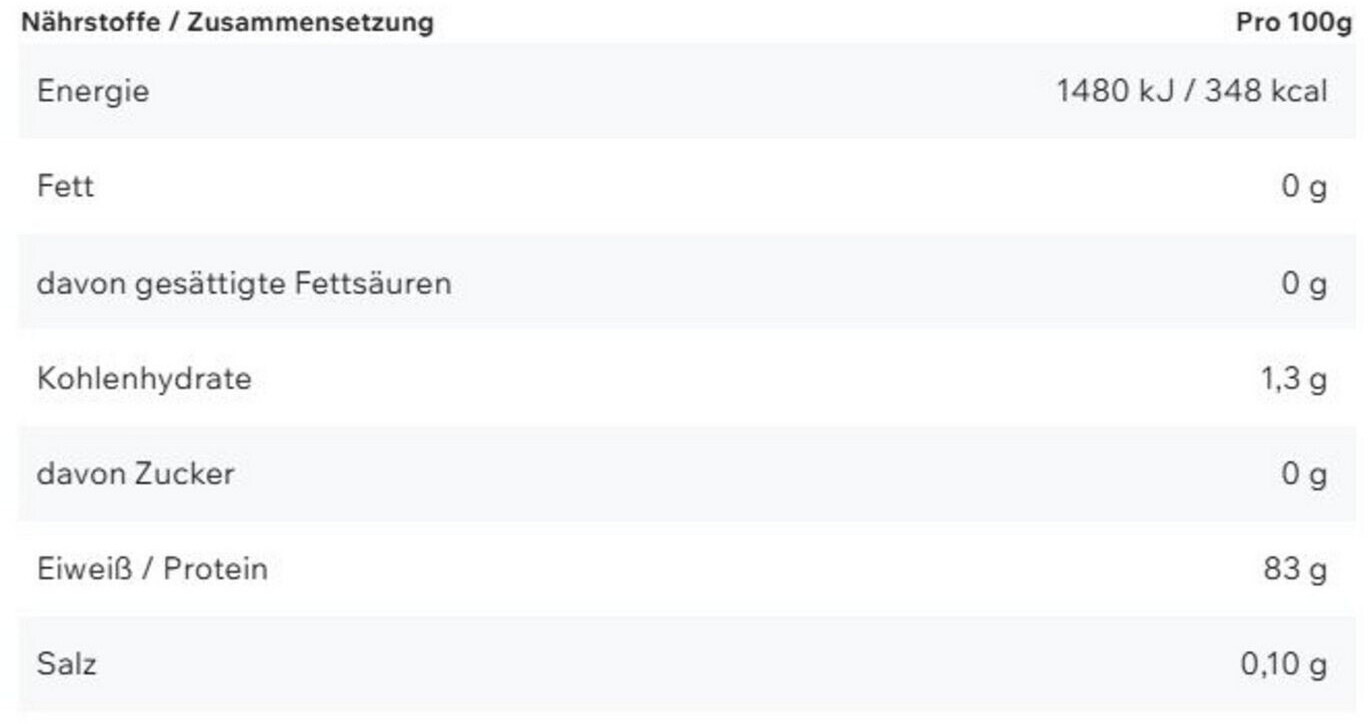The width and height of the screenshot is (1368, 724).
Task: Click the Pro 100g column header
Action: point(1293,22)
